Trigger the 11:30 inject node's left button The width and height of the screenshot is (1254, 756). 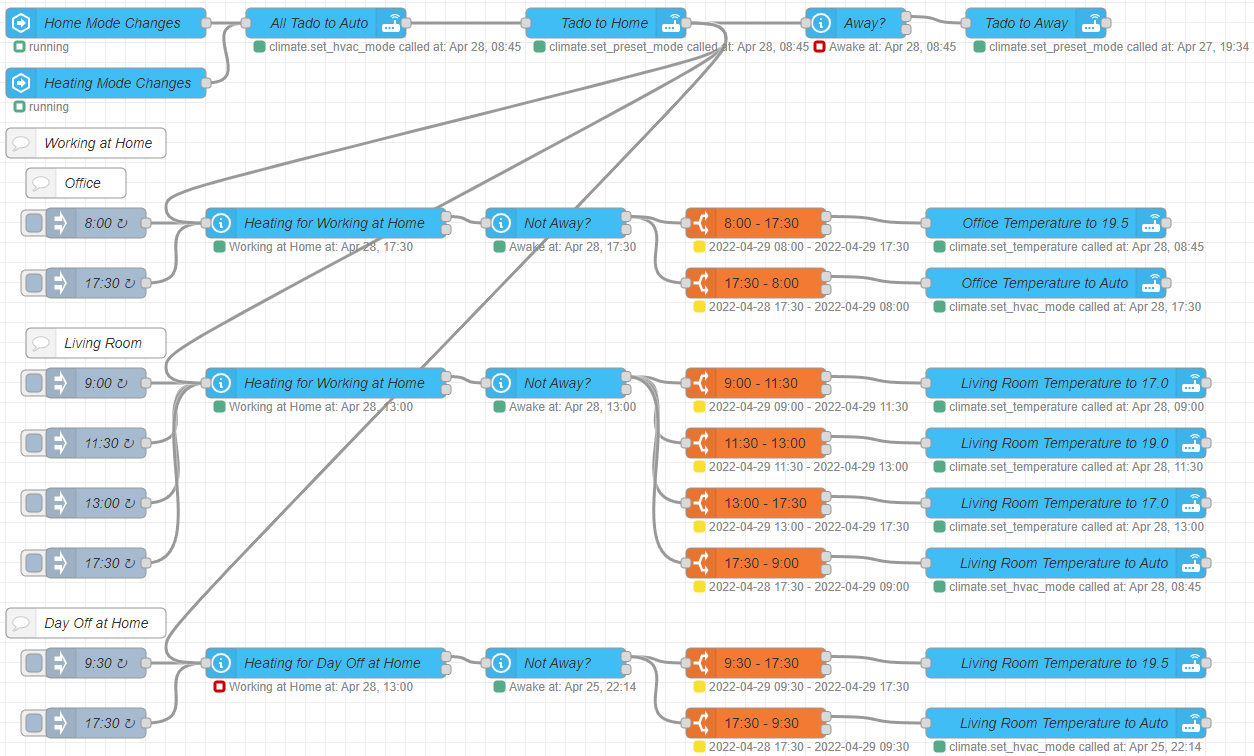(33, 443)
